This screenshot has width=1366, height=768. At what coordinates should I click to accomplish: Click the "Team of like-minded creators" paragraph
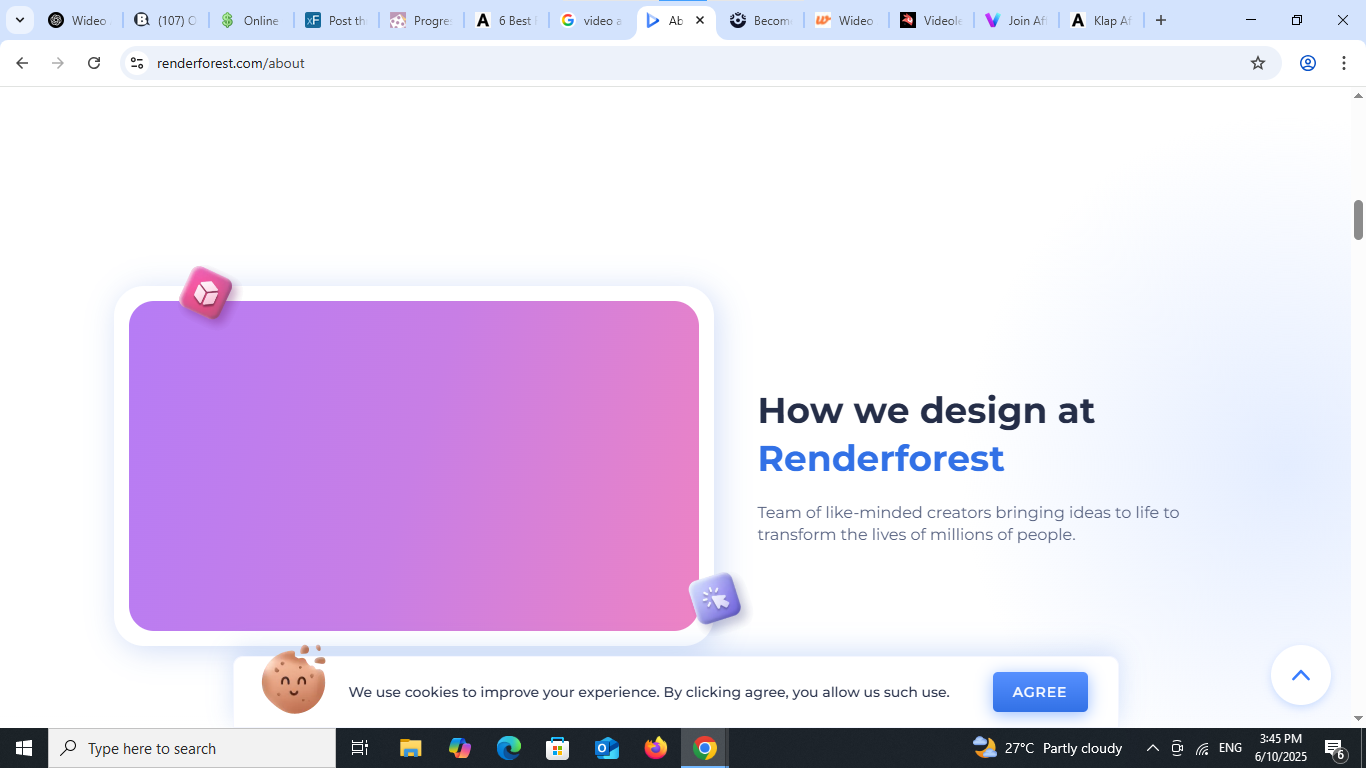click(x=968, y=523)
